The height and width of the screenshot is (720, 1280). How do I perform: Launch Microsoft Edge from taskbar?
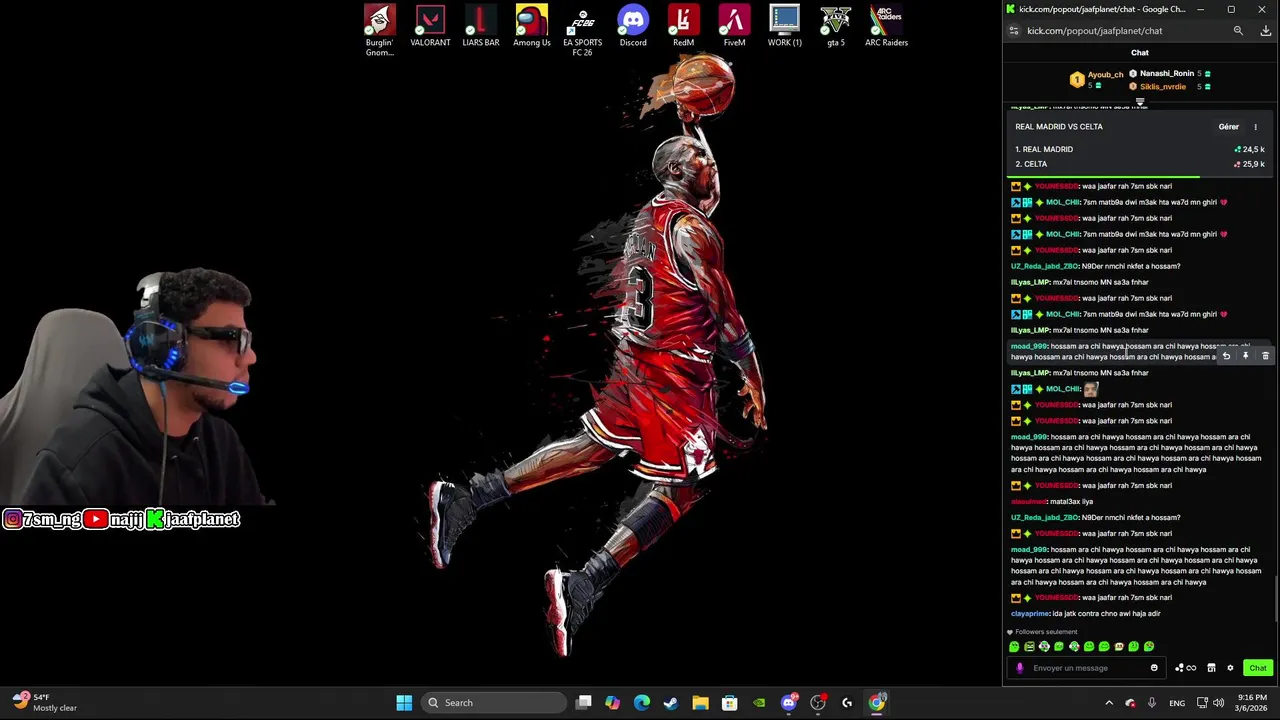(642, 703)
